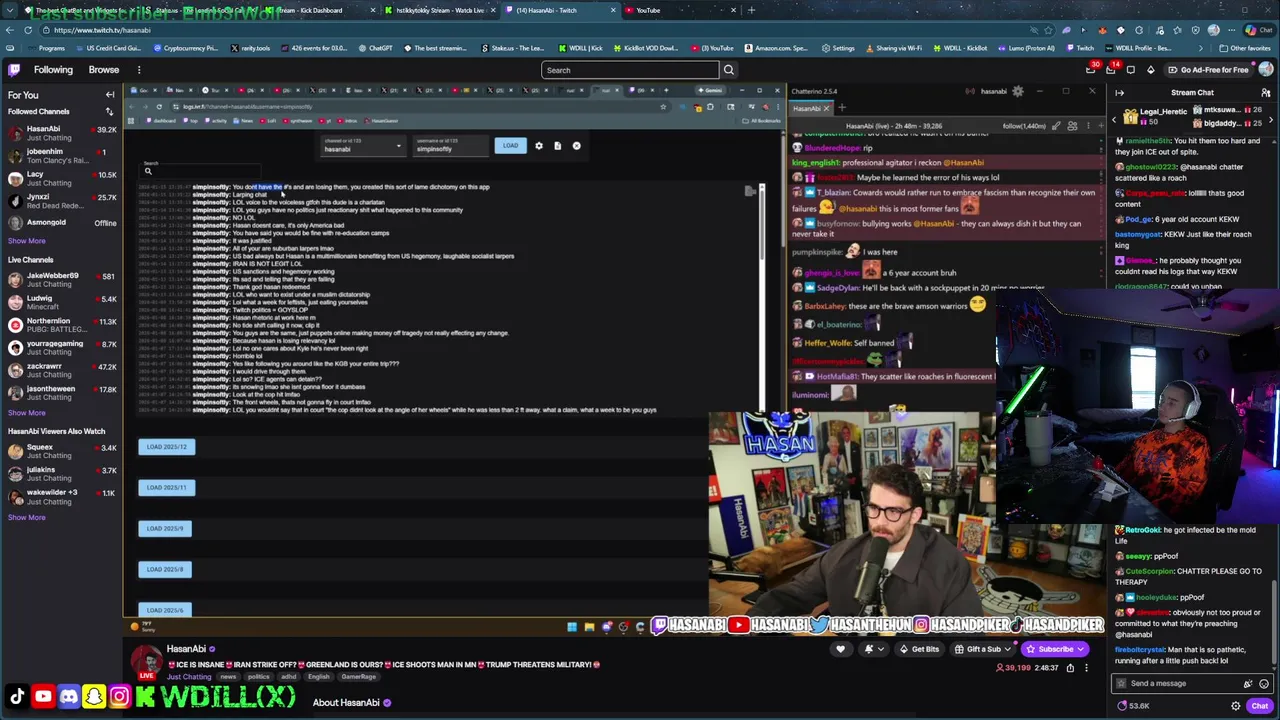Open the Following tab
This screenshot has height=720, width=1280.
coord(53,70)
